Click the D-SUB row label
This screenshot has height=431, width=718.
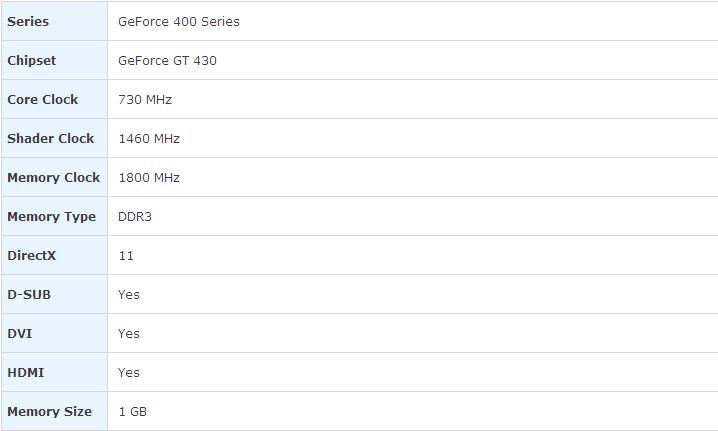pos(29,294)
